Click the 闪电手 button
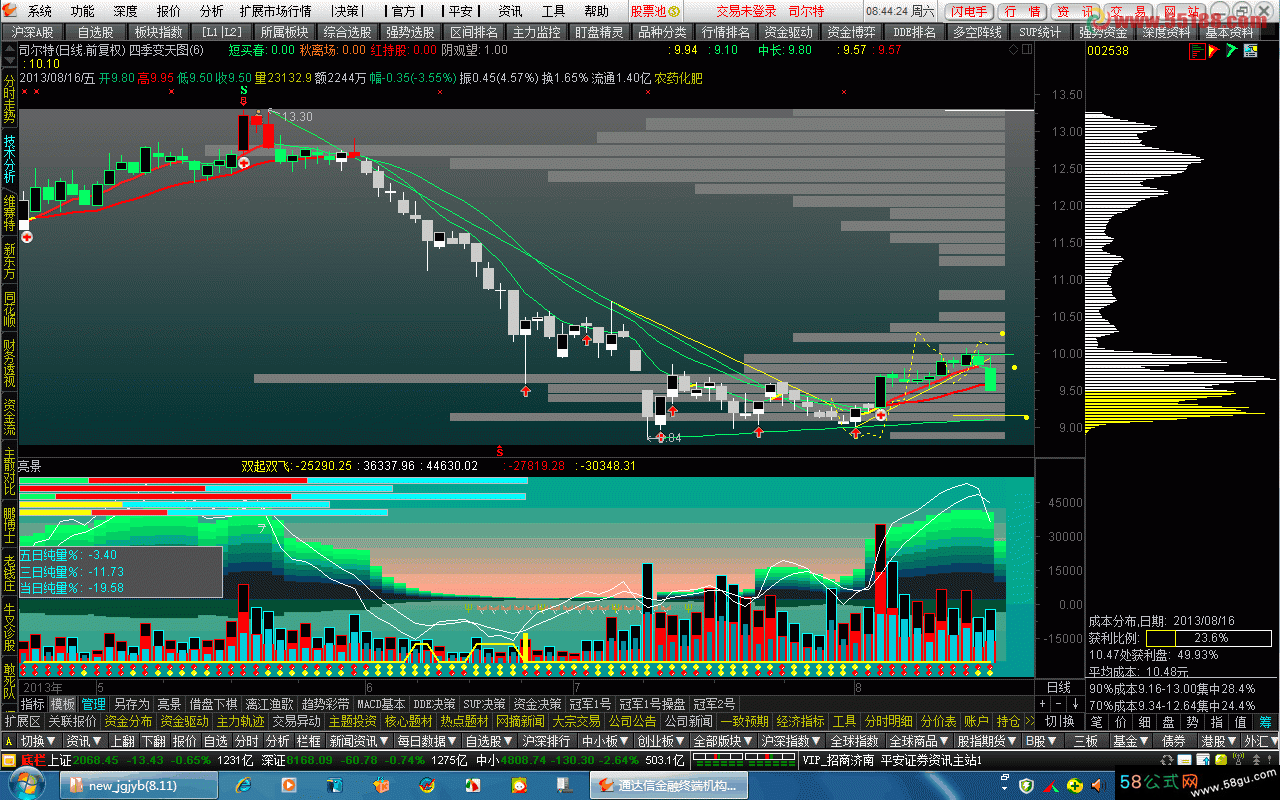 [969, 11]
